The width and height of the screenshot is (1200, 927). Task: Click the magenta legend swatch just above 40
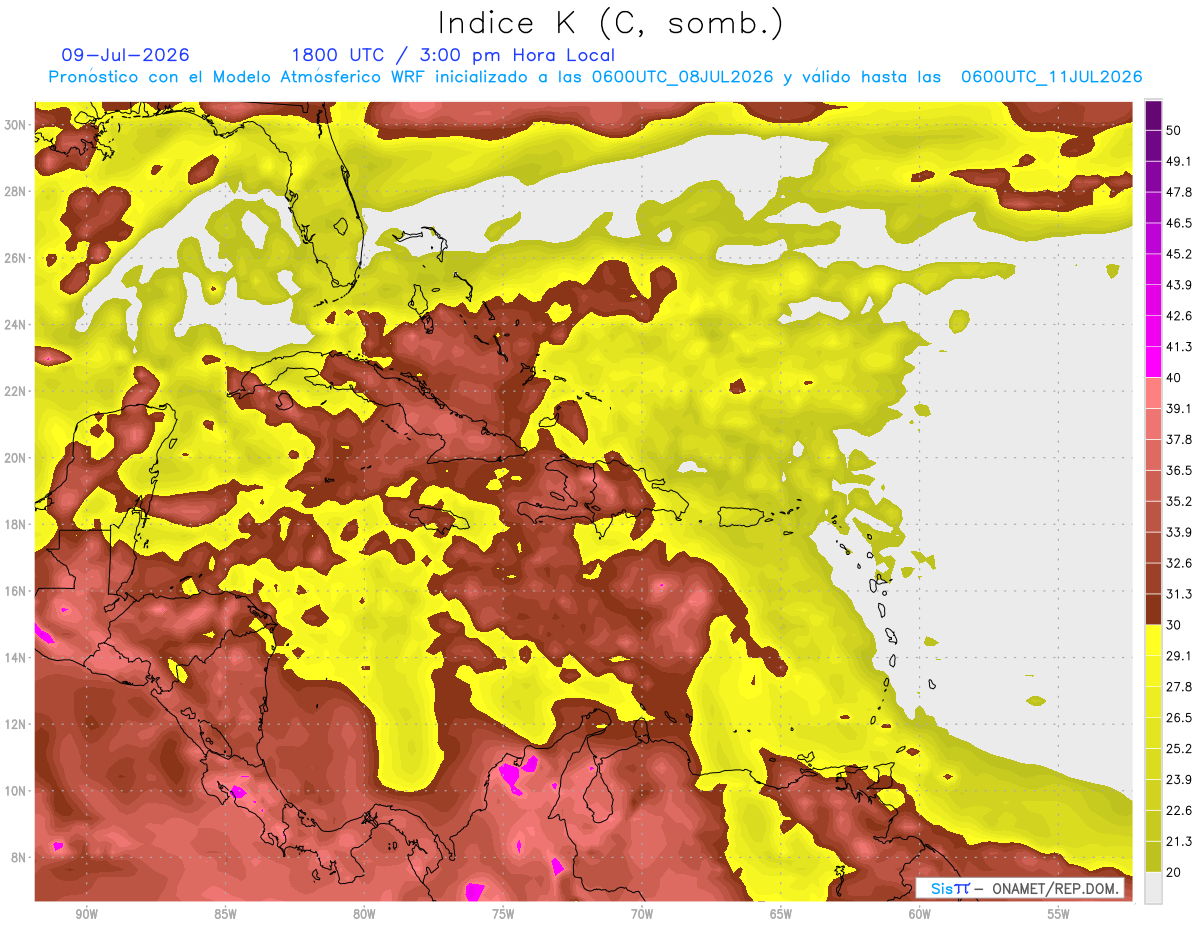pyautogui.click(x=1153, y=362)
